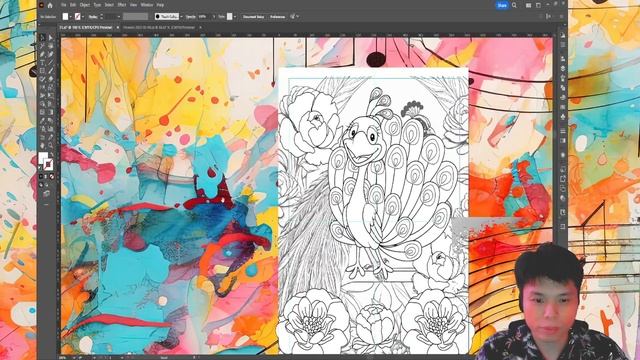
Task: Select the Type tool
Action: (x=42, y=62)
